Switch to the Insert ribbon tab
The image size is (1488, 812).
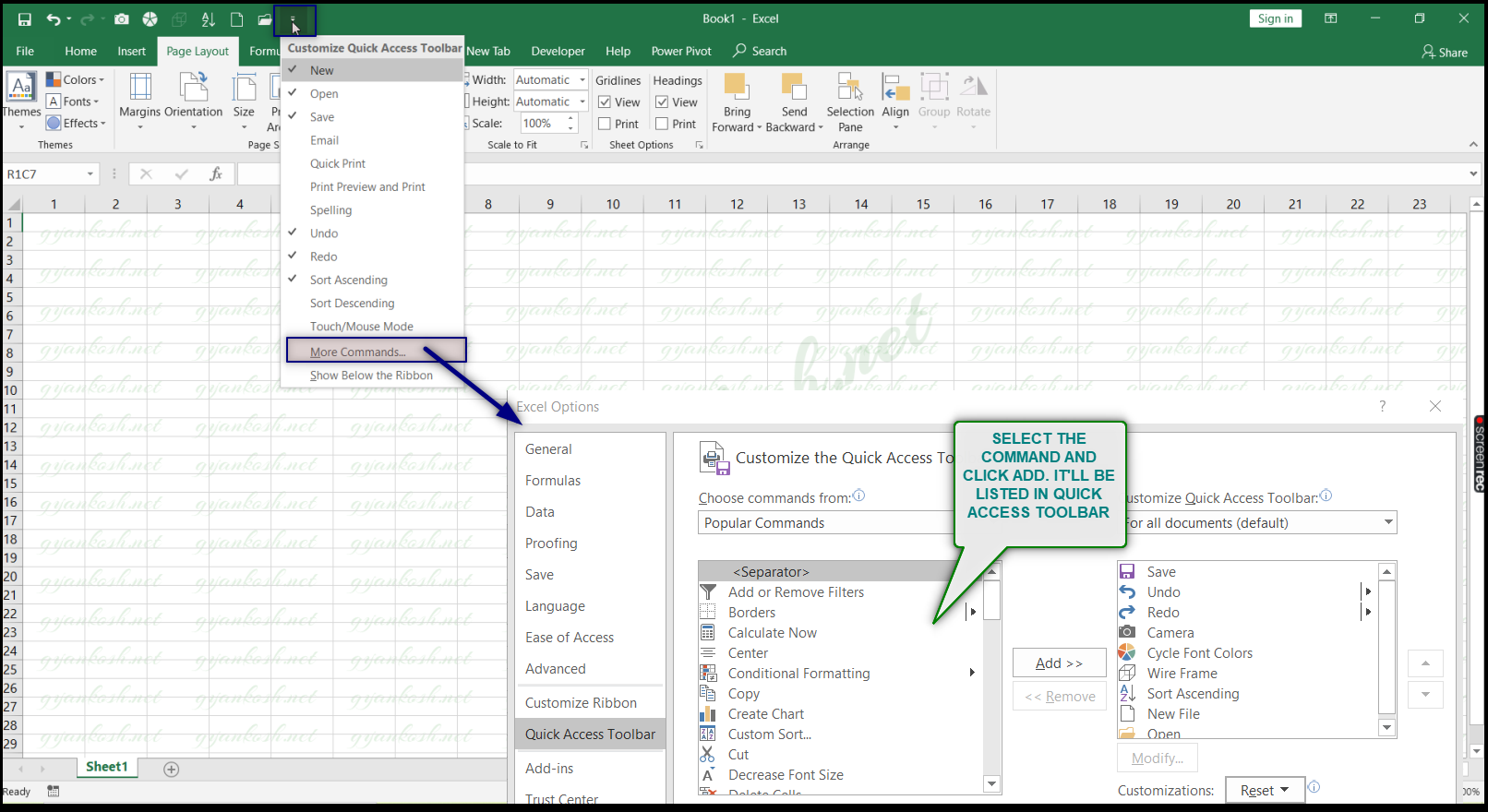tap(131, 52)
